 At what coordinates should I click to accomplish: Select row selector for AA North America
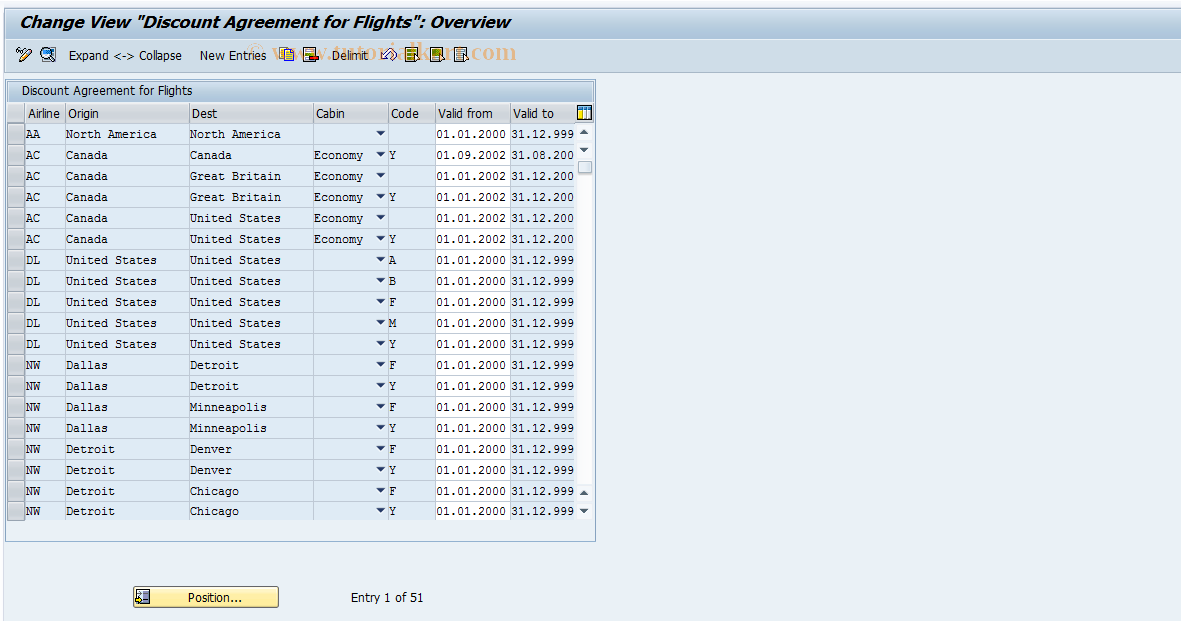pyautogui.click(x=16, y=134)
